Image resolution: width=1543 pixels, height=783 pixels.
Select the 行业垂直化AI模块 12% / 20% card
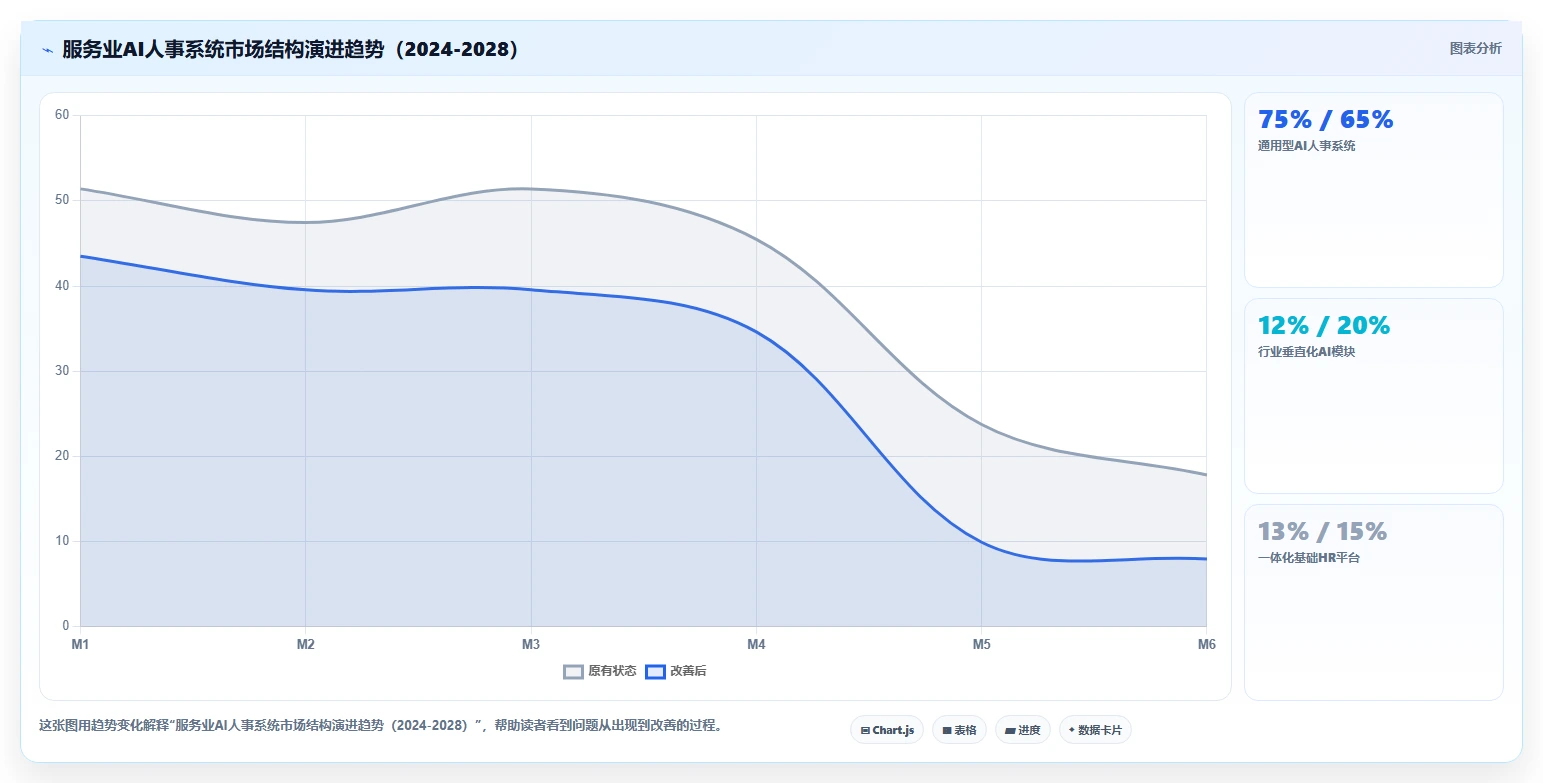[x=1373, y=396]
